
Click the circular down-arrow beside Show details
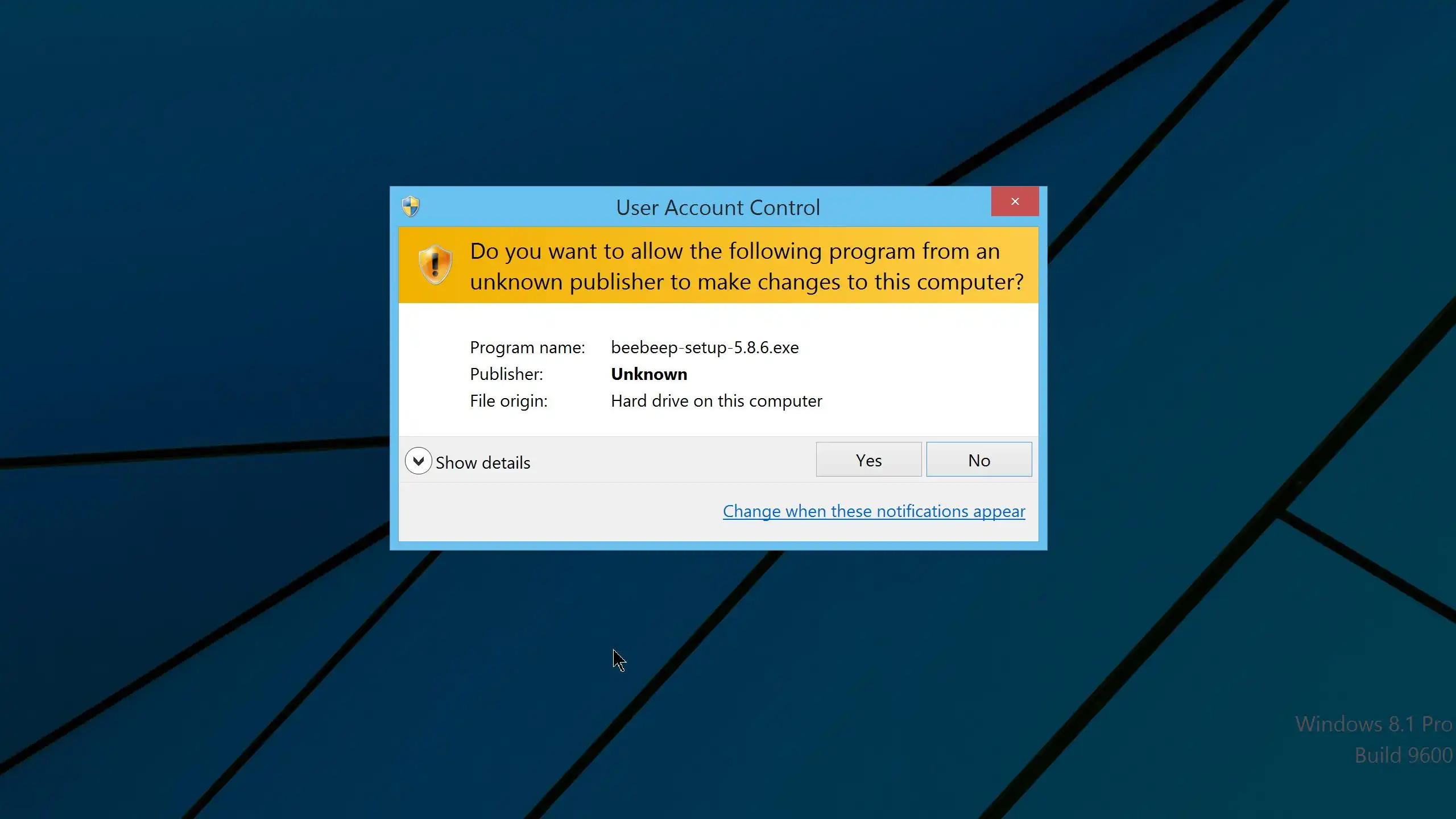pyautogui.click(x=419, y=461)
